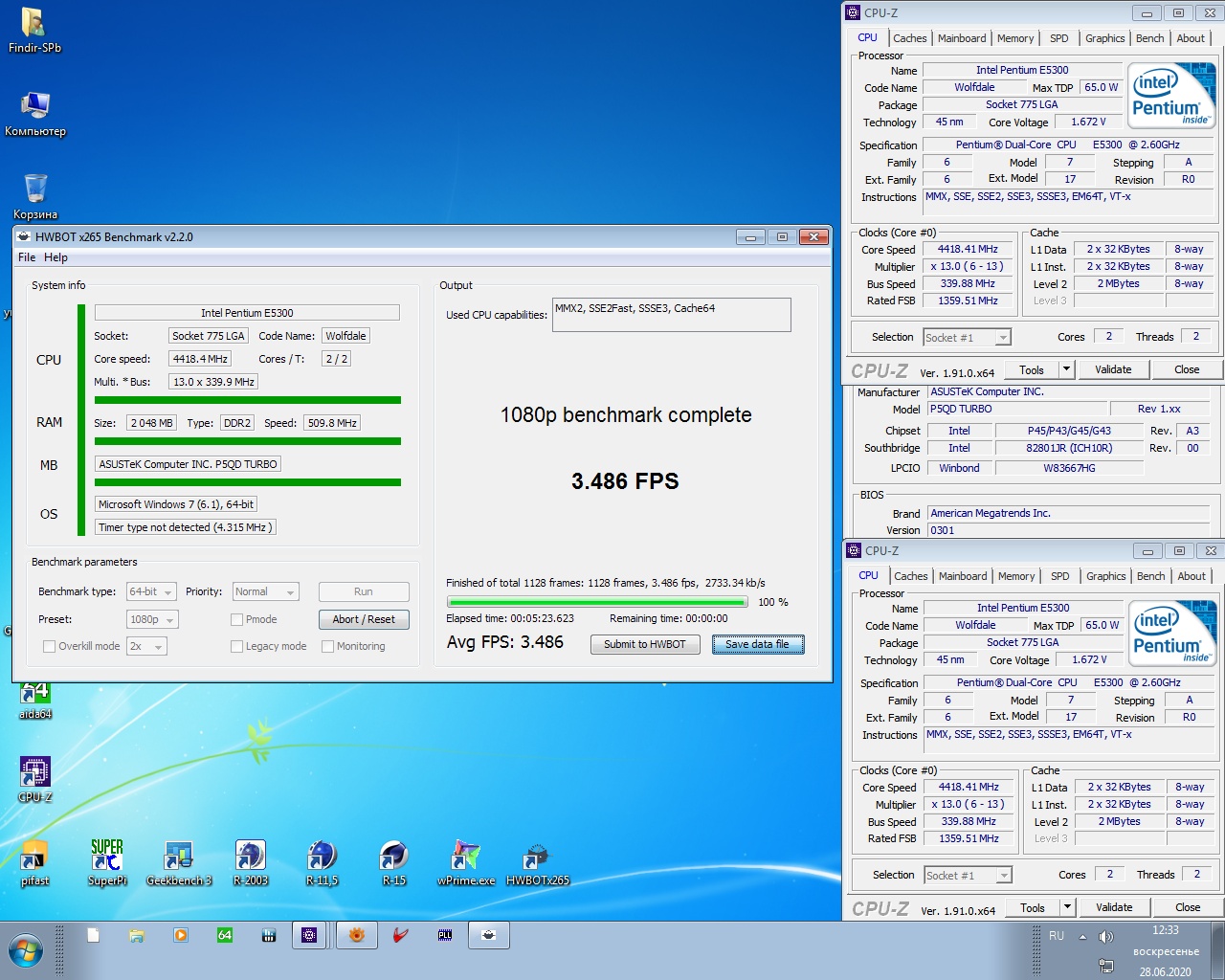
Task: Click the Core speed 4418.4 MHz field
Action: 200,359
